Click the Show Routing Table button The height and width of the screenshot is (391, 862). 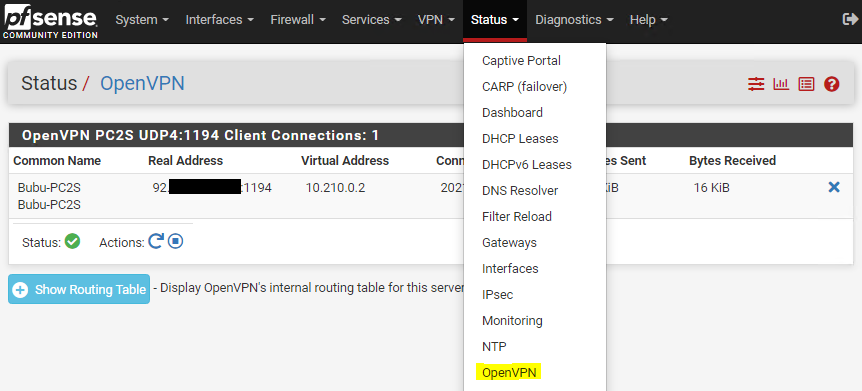coord(79,289)
